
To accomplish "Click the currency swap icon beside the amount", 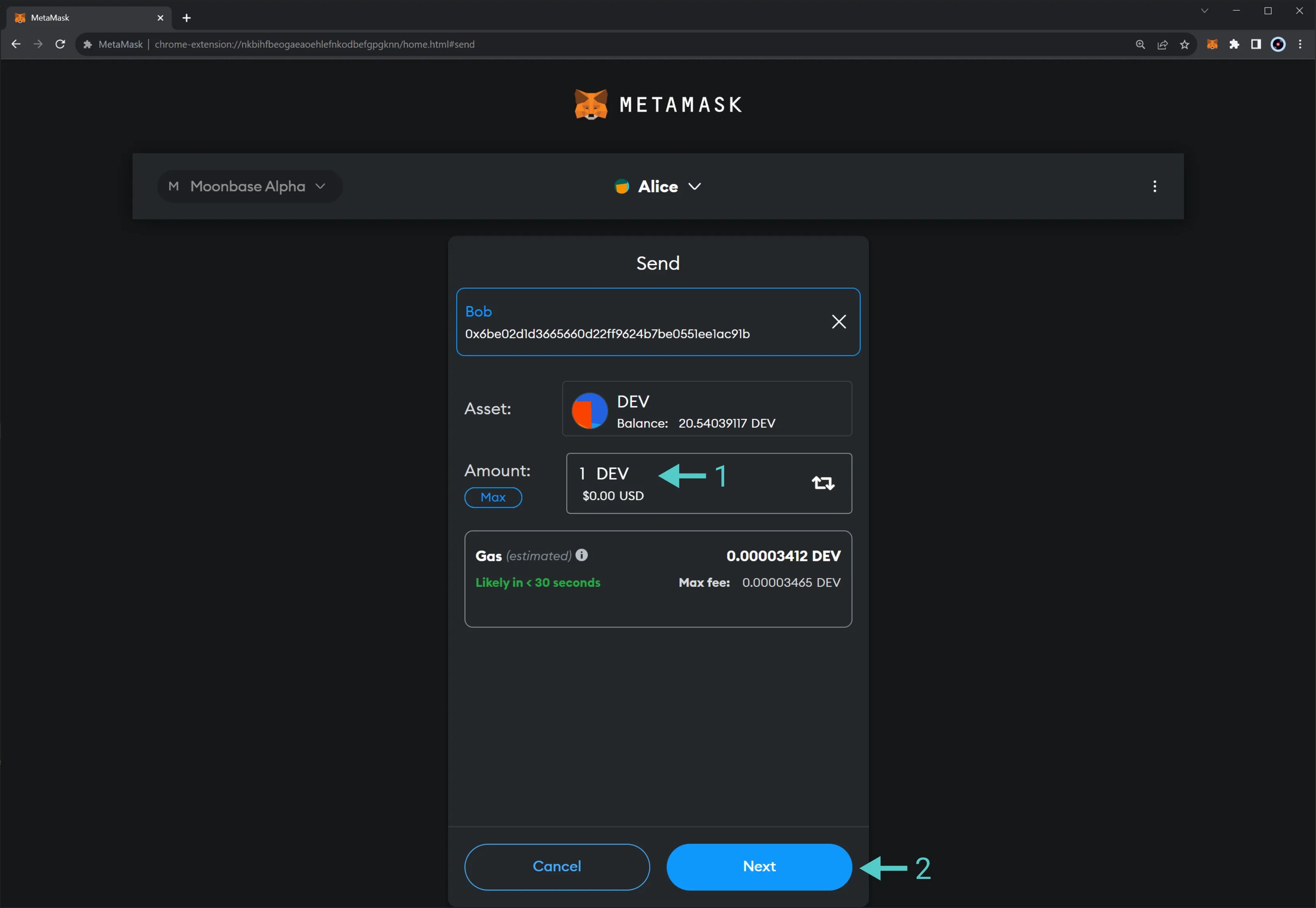I will 823,482.
